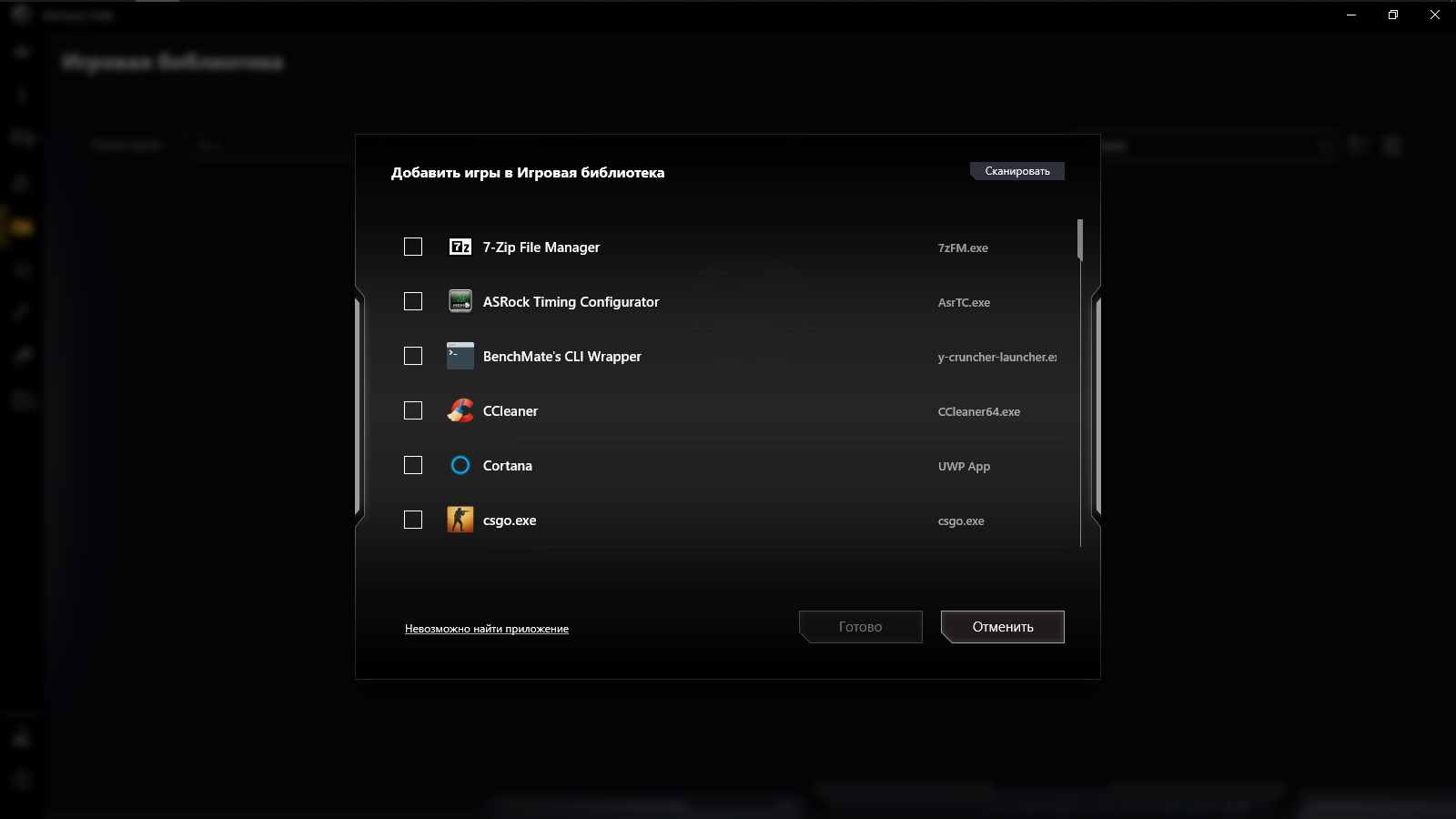Click the Отменить button

click(x=1002, y=626)
